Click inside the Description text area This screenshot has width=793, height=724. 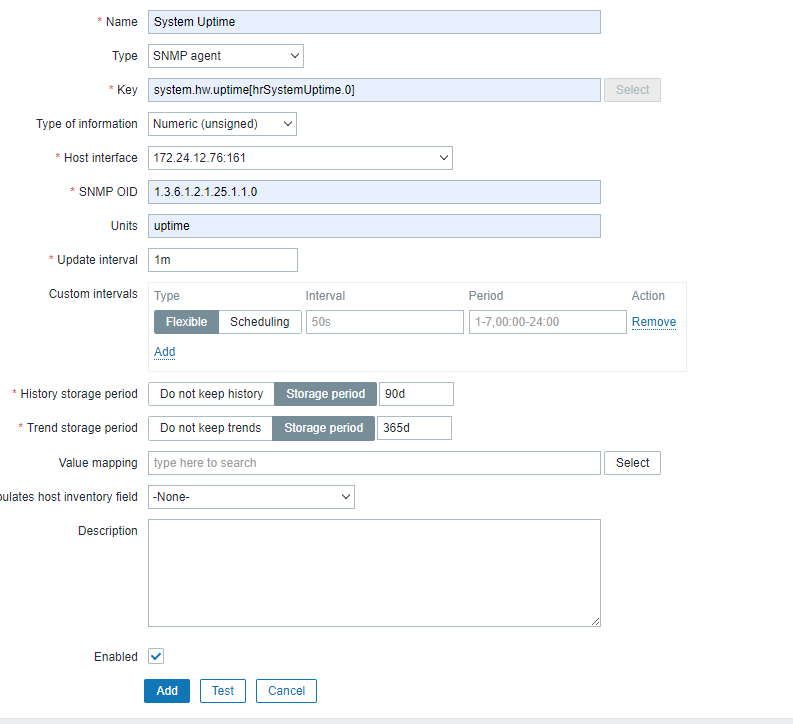click(x=374, y=573)
